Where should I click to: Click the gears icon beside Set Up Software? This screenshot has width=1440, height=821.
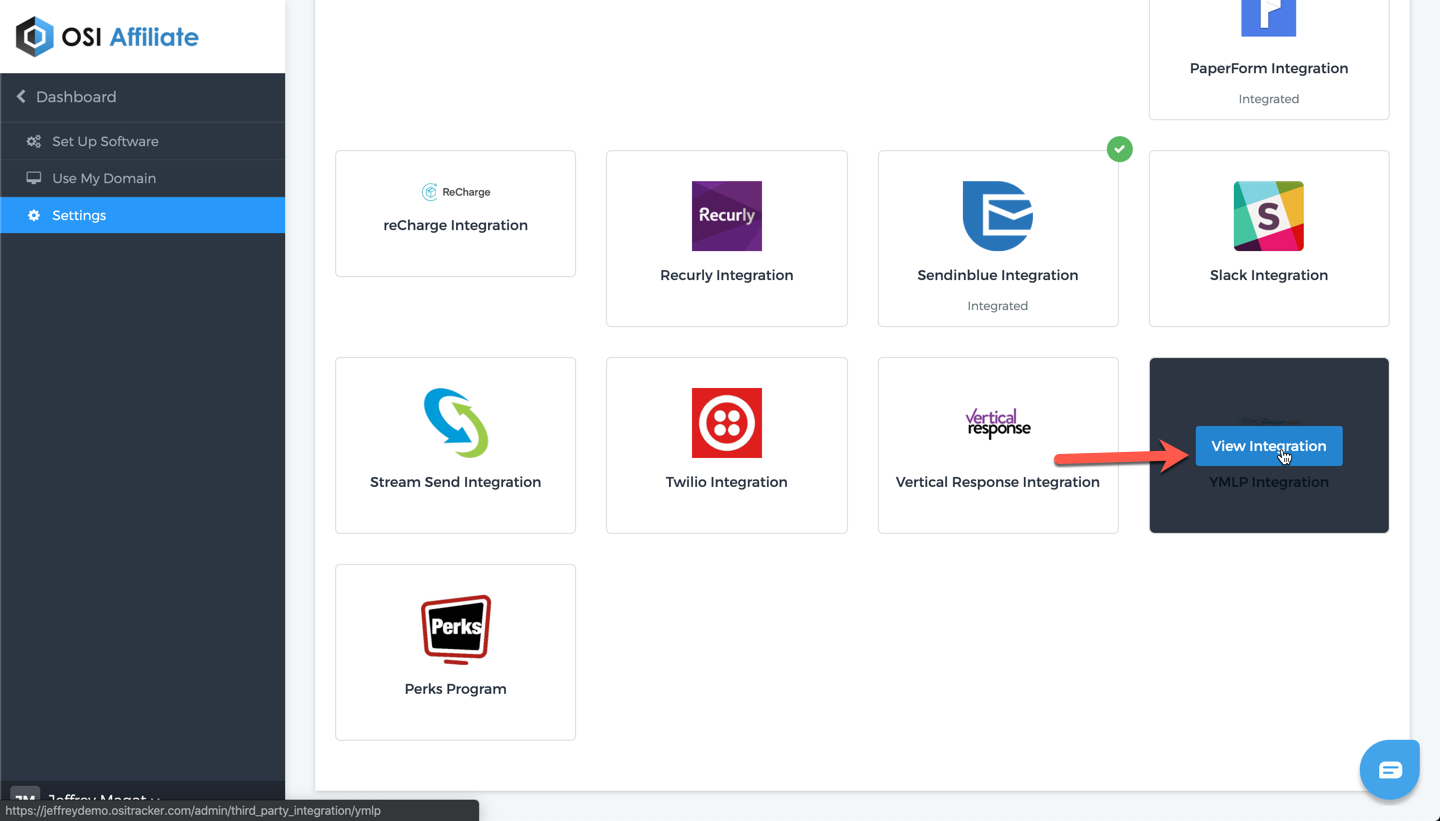click(34, 141)
